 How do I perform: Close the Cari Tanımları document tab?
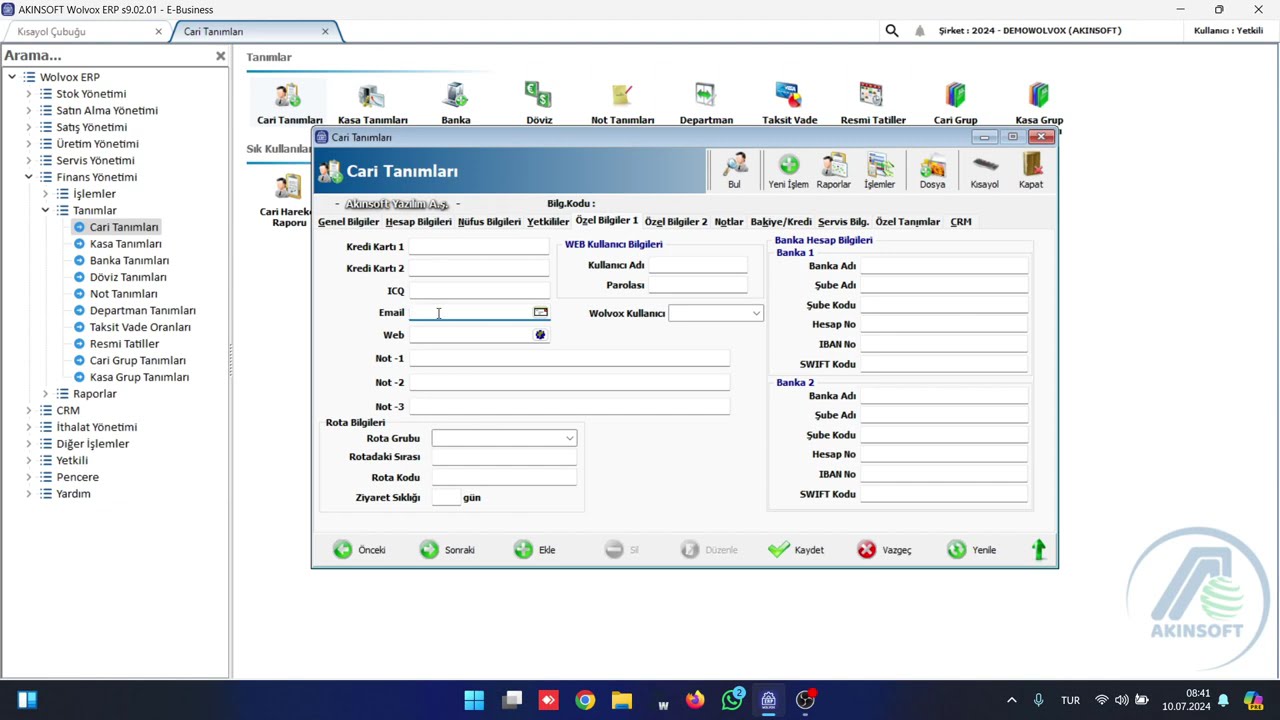[325, 31]
